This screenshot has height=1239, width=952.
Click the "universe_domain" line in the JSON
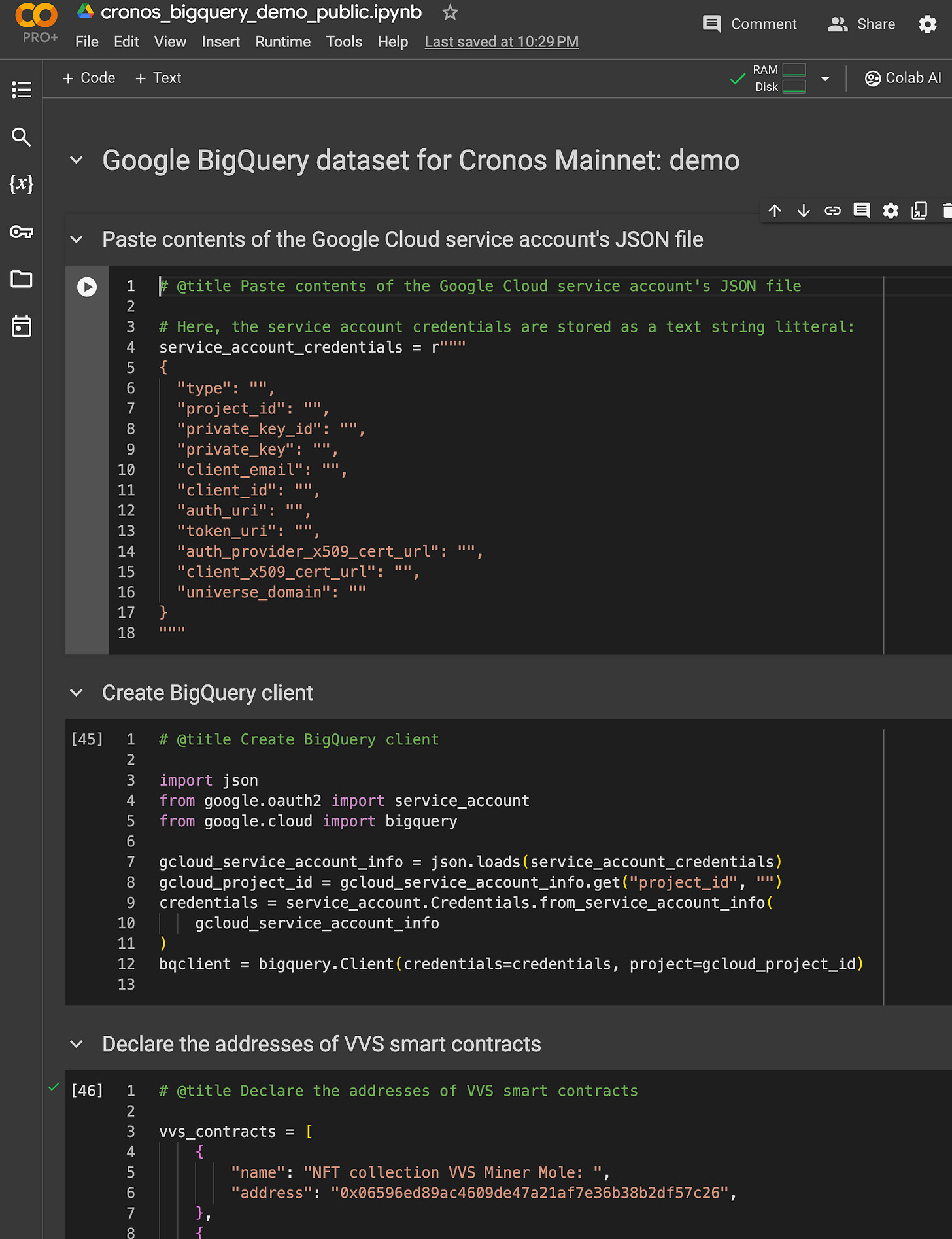271,592
